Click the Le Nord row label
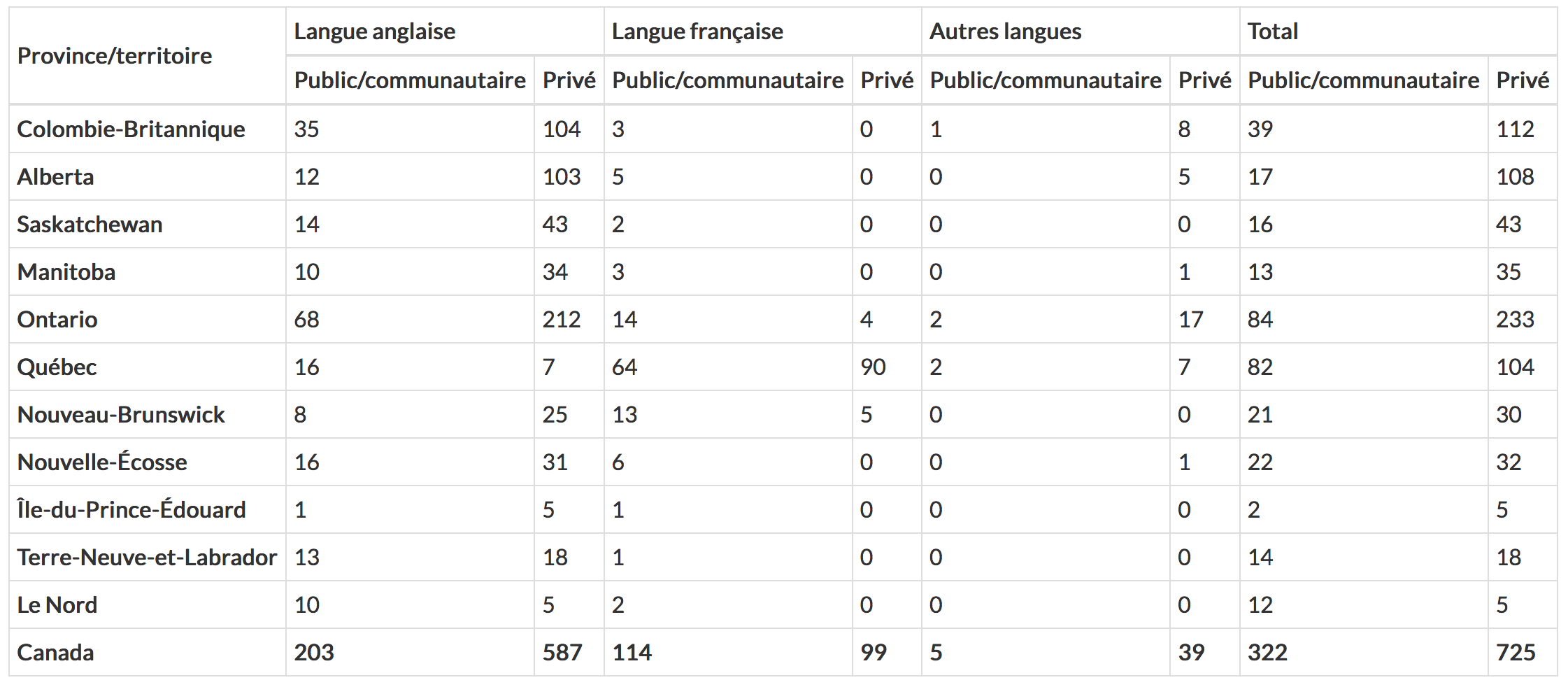Screen dimensions: 1568x687 point(57,605)
